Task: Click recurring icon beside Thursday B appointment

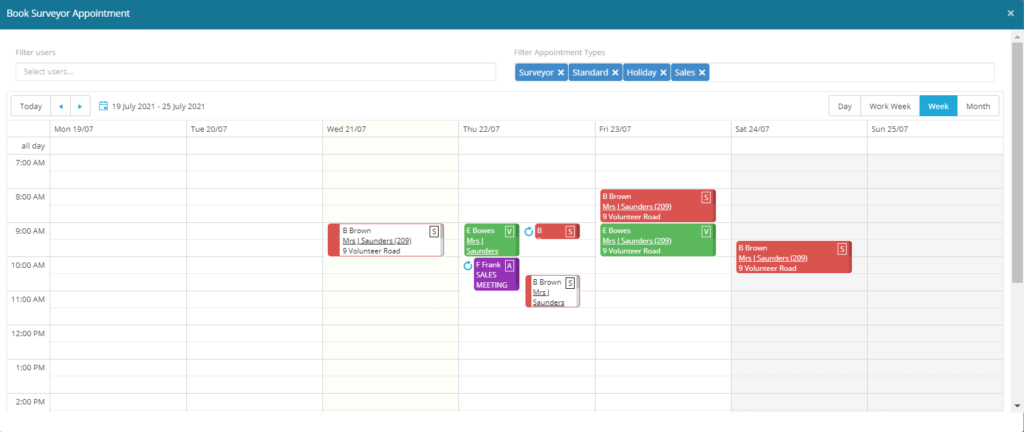Action: pyautogui.click(x=528, y=232)
